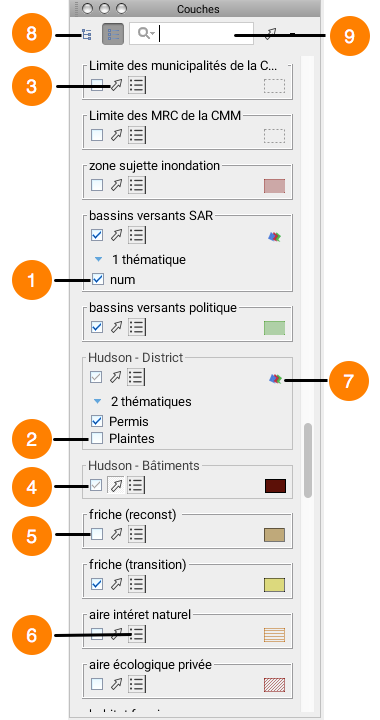Image resolution: width=380 pixels, height=720 pixels.
Task: Click the friche (transition) yellow swatch
Action: tap(274, 585)
